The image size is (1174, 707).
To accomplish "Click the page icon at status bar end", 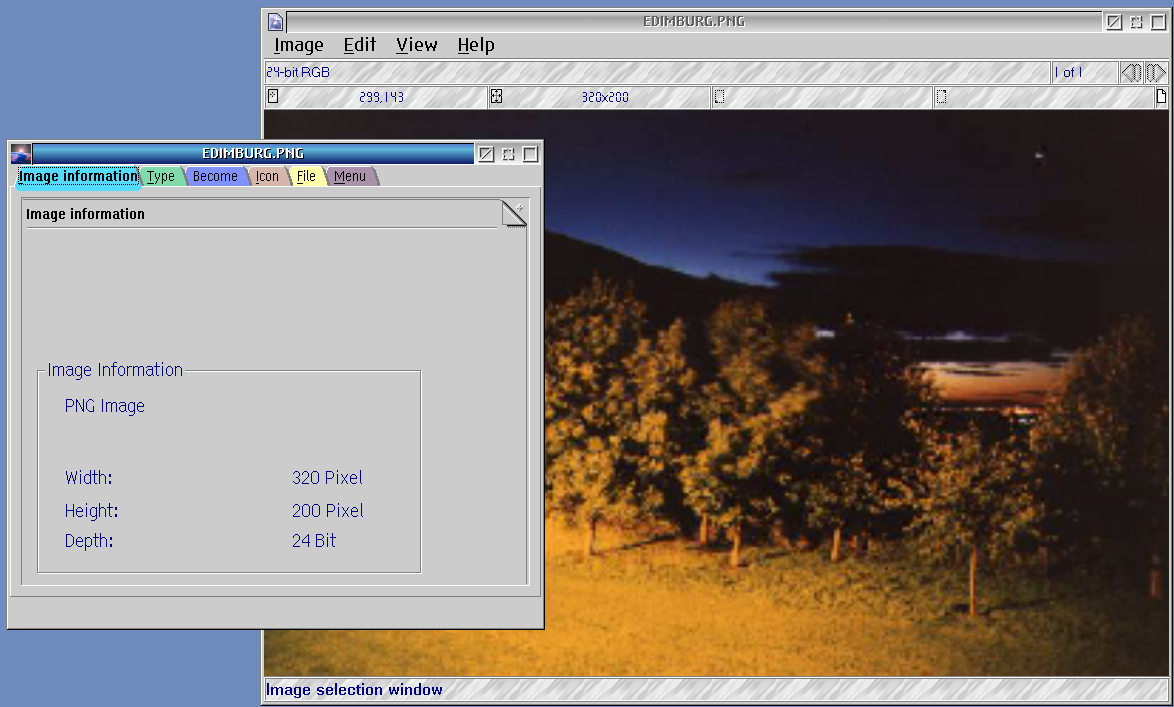I will [1161, 97].
